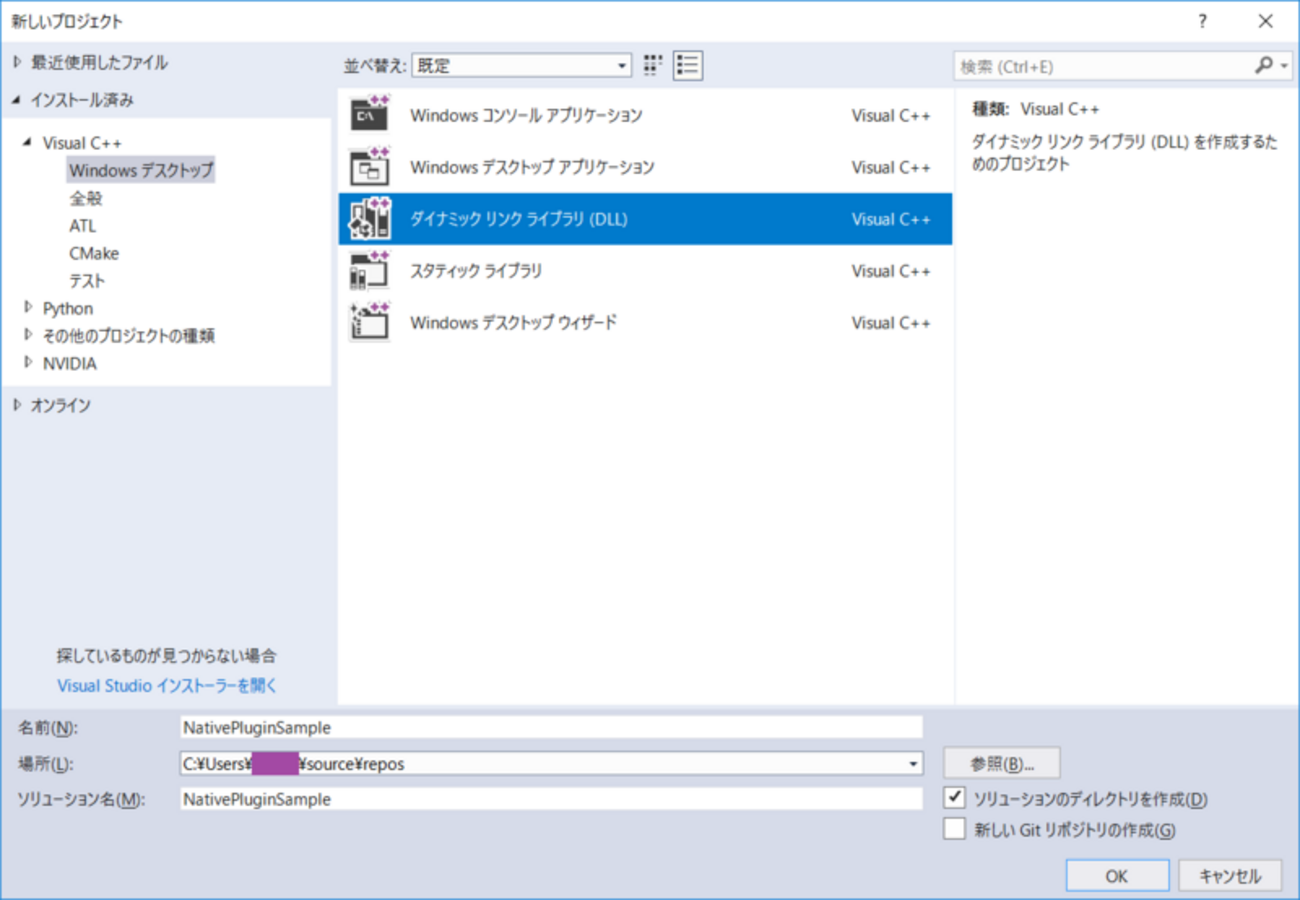
Task: Toggle ソリューションのディレクトリを作成 checkbox
Action: 955,798
